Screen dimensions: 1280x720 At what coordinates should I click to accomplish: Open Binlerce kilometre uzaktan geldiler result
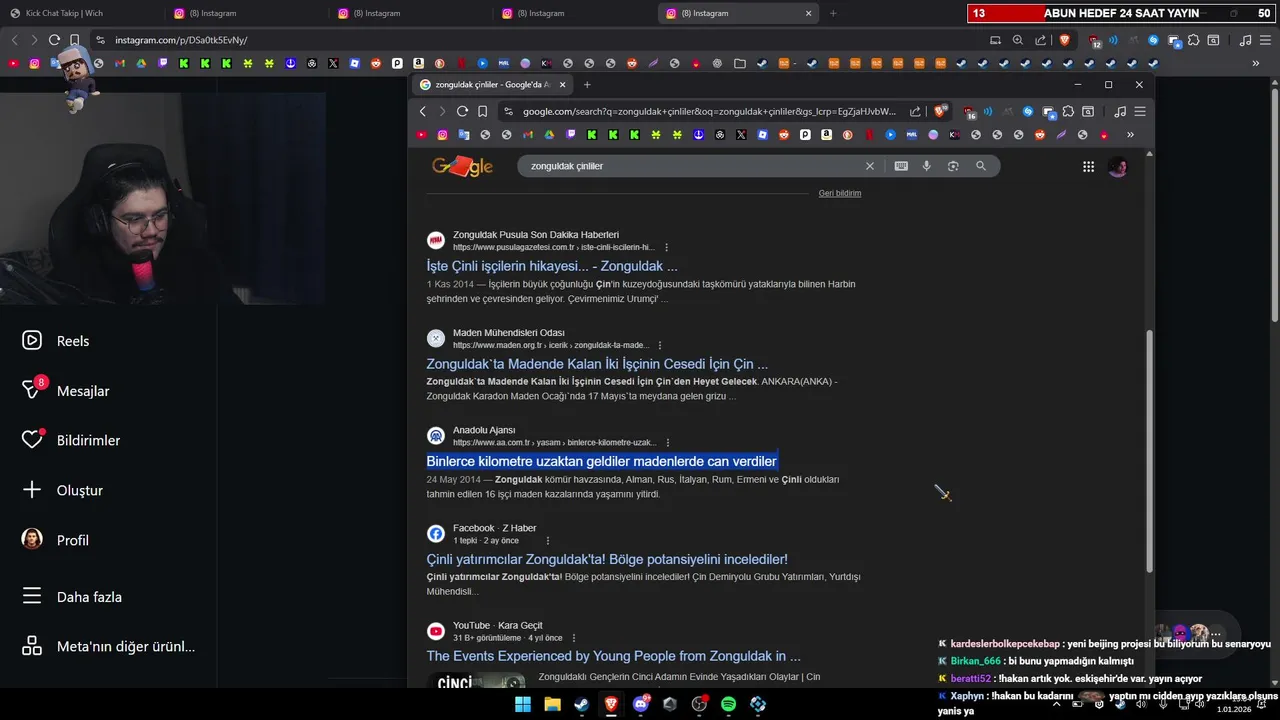click(x=601, y=461)
